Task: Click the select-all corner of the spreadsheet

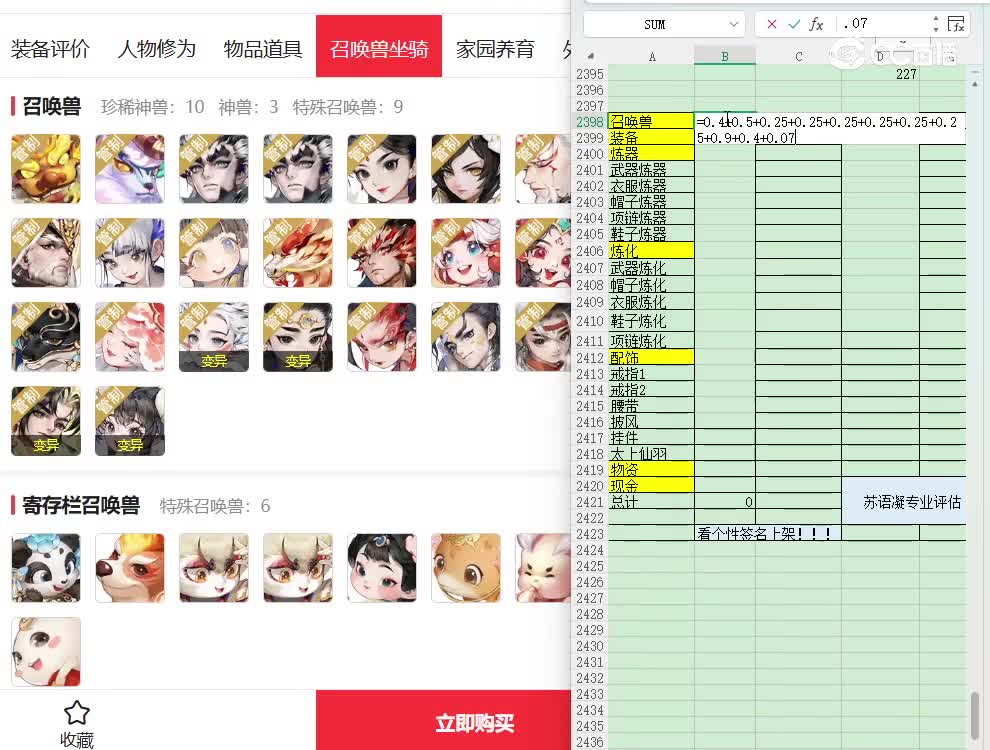Action: tap(590, 56)
